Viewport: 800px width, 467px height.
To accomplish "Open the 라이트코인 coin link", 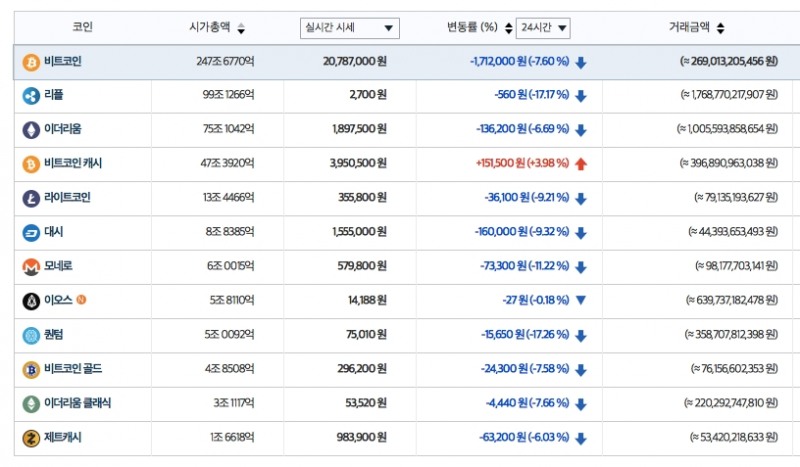I will click(x=67, y=197).
